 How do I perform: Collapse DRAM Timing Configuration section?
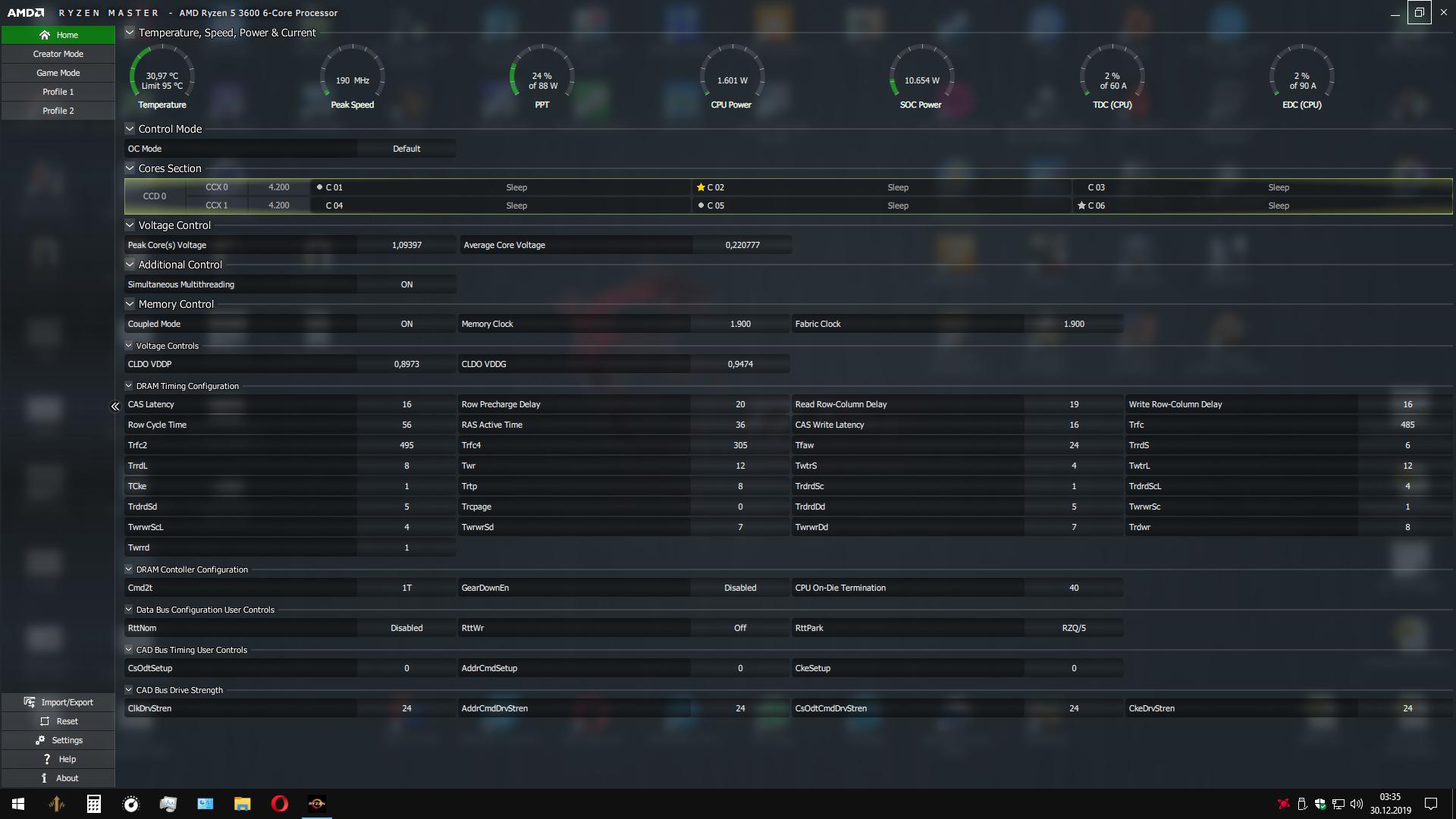coord(129,386)
